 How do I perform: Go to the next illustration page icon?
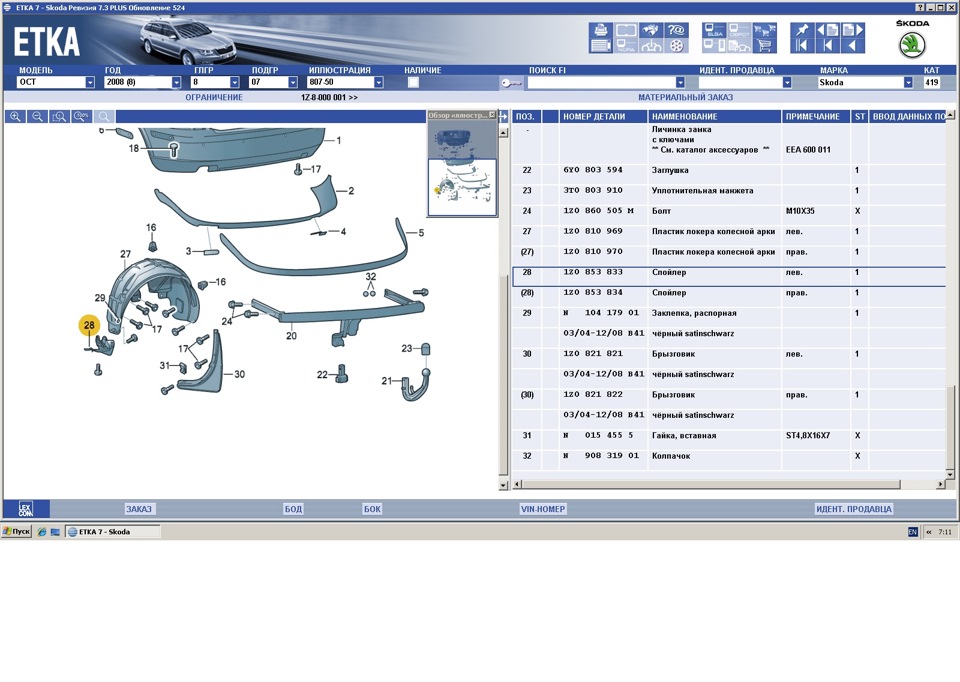(853, 30)
